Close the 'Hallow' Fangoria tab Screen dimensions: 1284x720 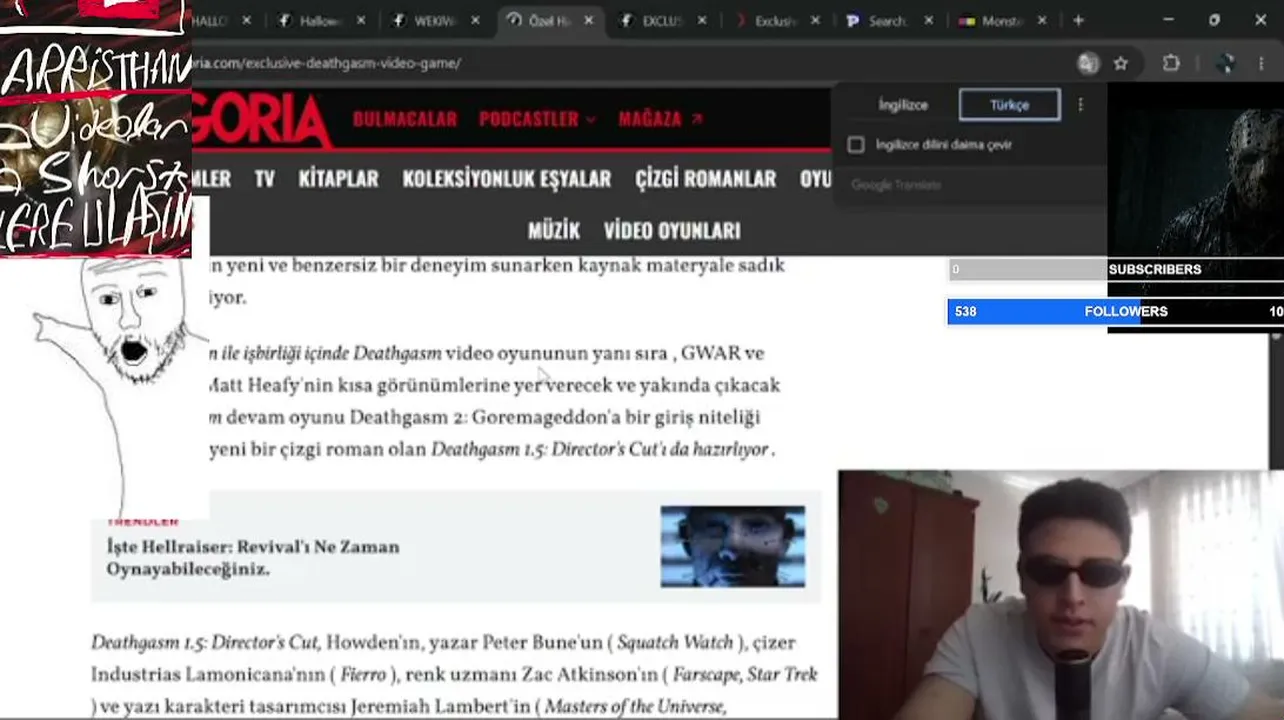(361, 20)
